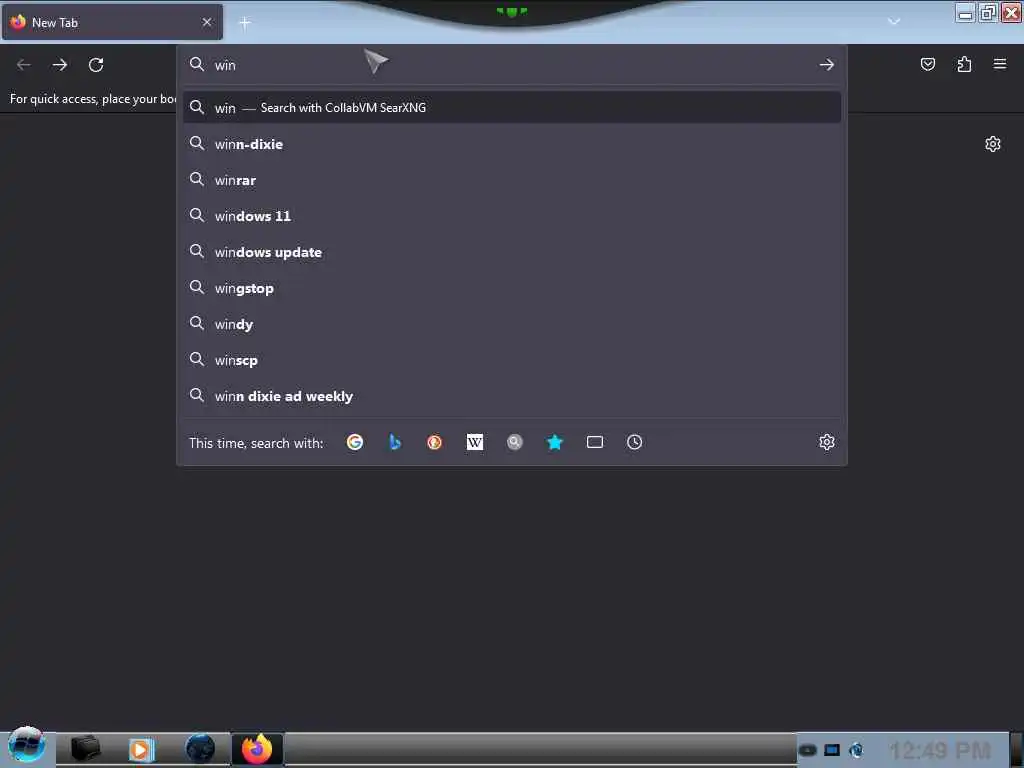The width and height of the screenshot is (1024, 768).
Task: Open globe browser taskbar icon
Action: point(200,748)
